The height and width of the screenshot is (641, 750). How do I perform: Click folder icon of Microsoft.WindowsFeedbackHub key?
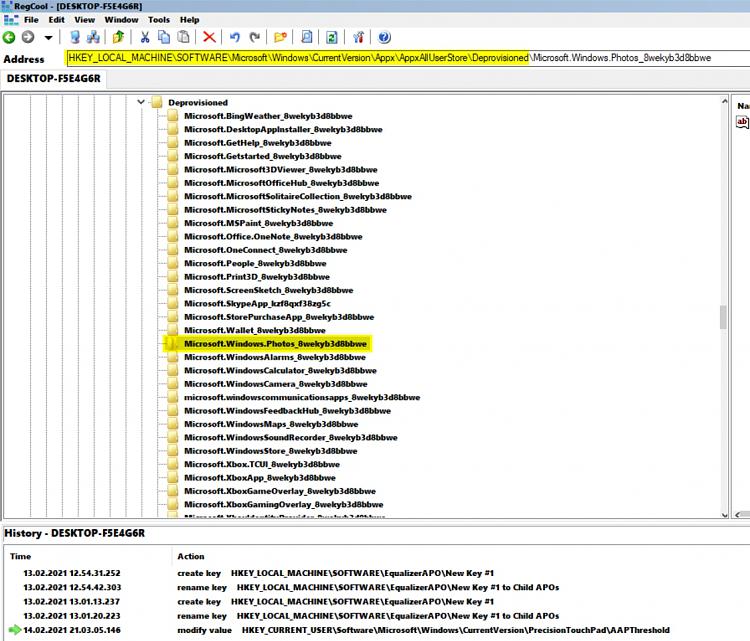173,410
